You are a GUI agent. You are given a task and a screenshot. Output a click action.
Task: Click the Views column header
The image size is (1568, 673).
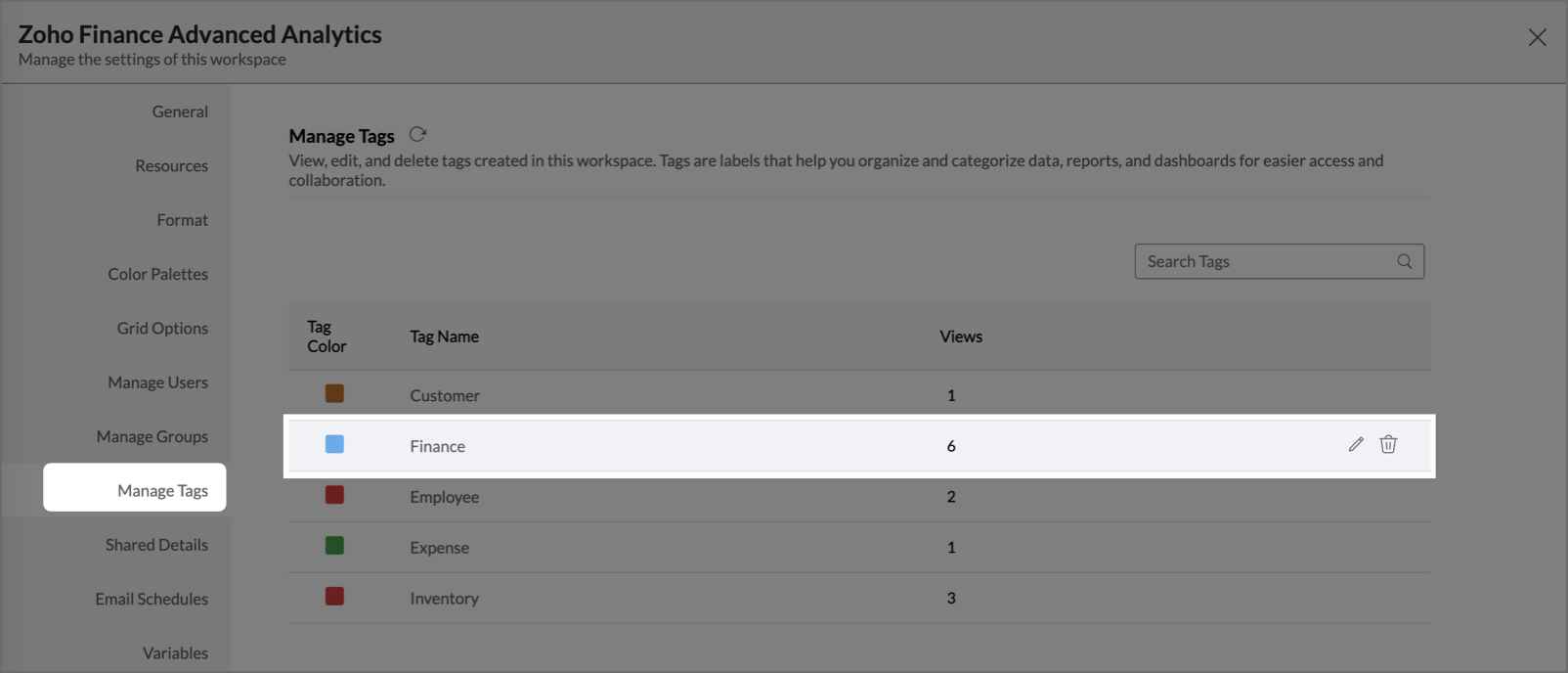pos(961,336)
